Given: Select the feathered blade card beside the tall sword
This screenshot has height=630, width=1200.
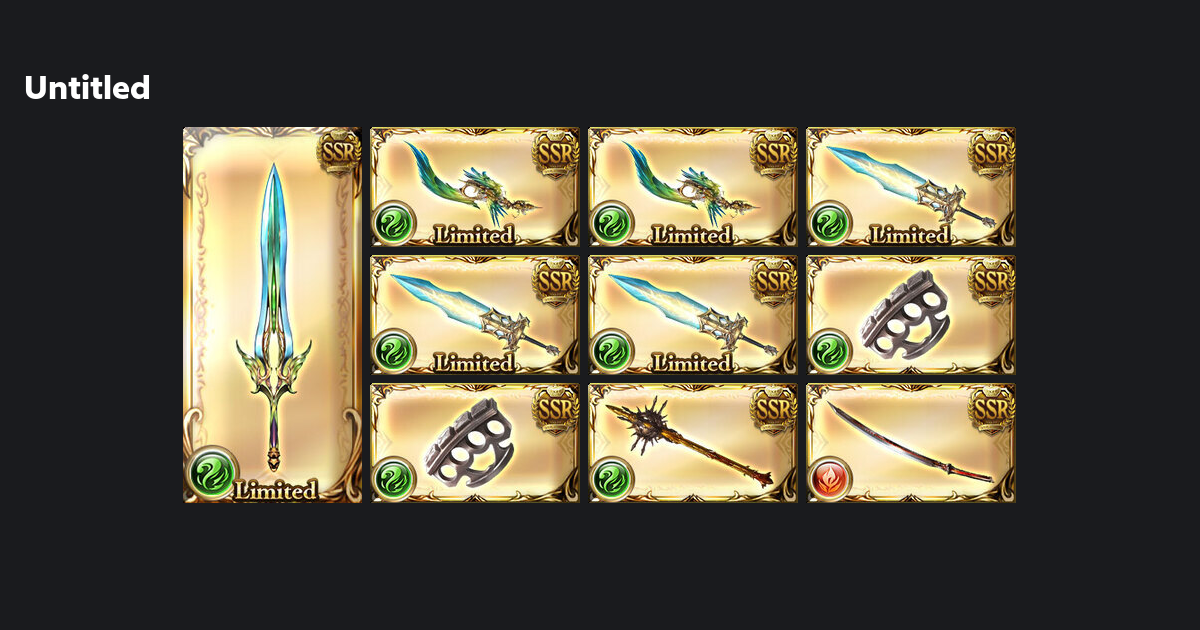Looking at the screenshot, I should click(475, 187).
